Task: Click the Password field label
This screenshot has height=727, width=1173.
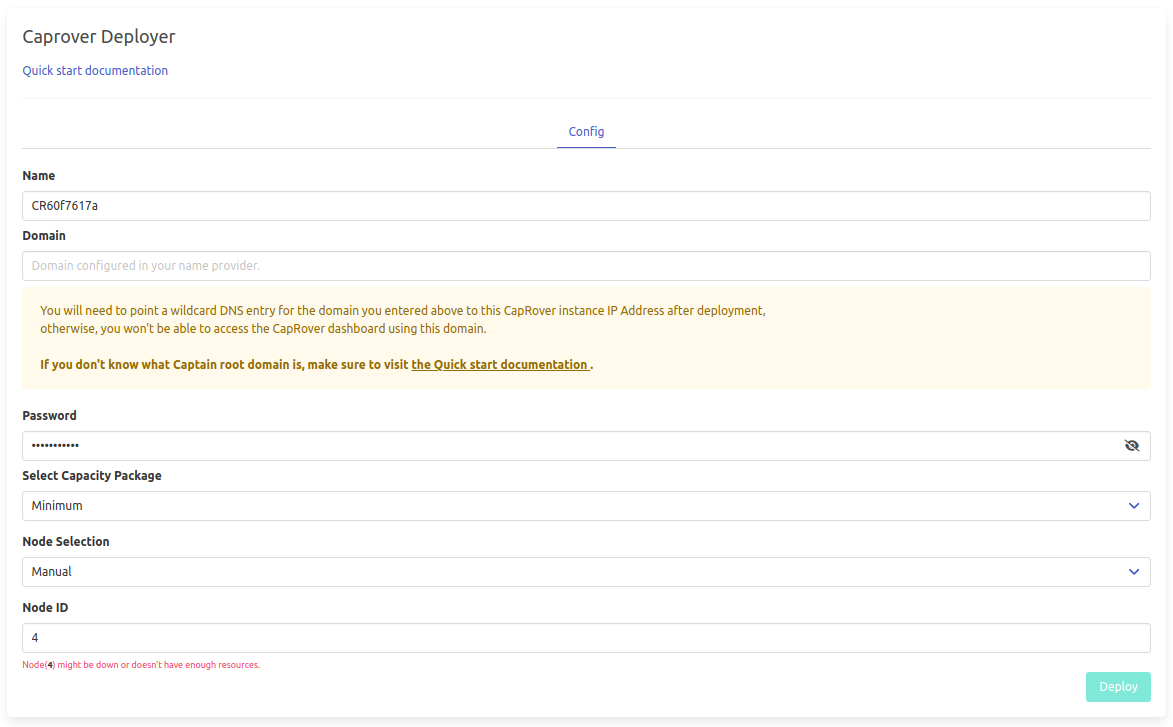Action: point(49,416)
